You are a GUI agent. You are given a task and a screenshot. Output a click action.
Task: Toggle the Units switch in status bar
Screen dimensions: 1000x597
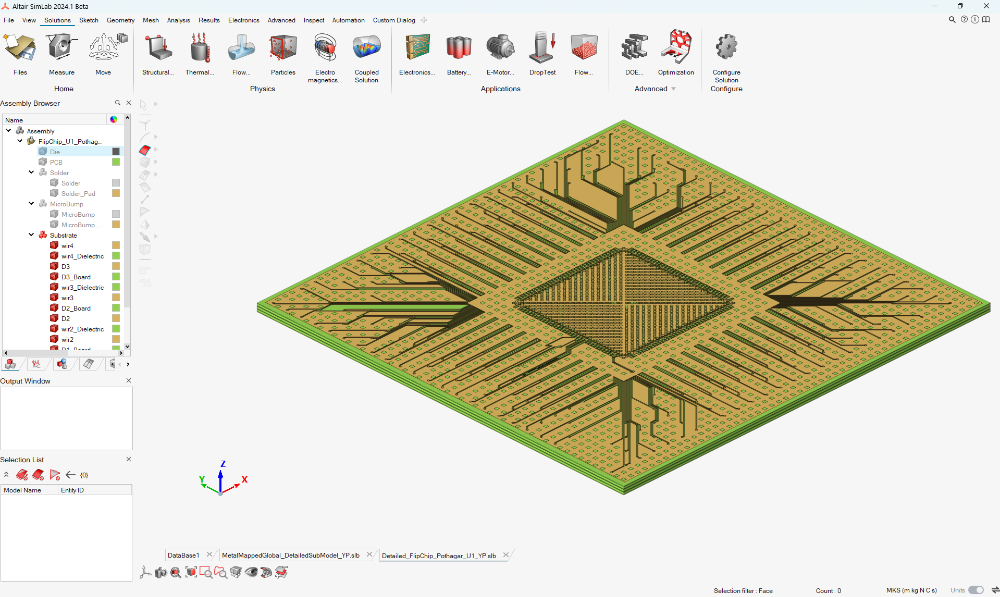pyautogui.click(x=976, y=590)
